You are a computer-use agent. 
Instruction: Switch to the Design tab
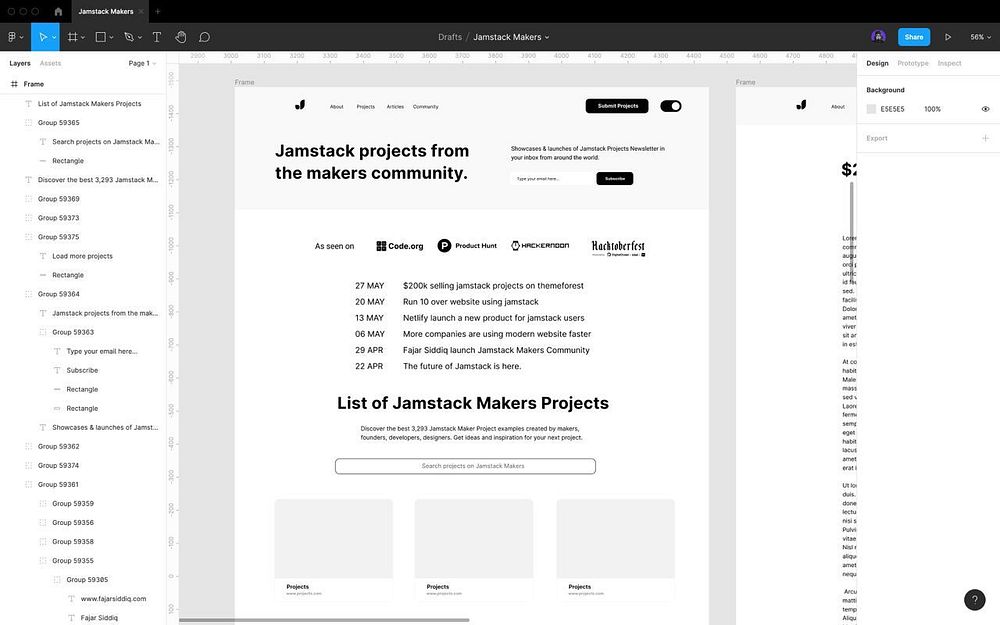click(x=877, y=63)
